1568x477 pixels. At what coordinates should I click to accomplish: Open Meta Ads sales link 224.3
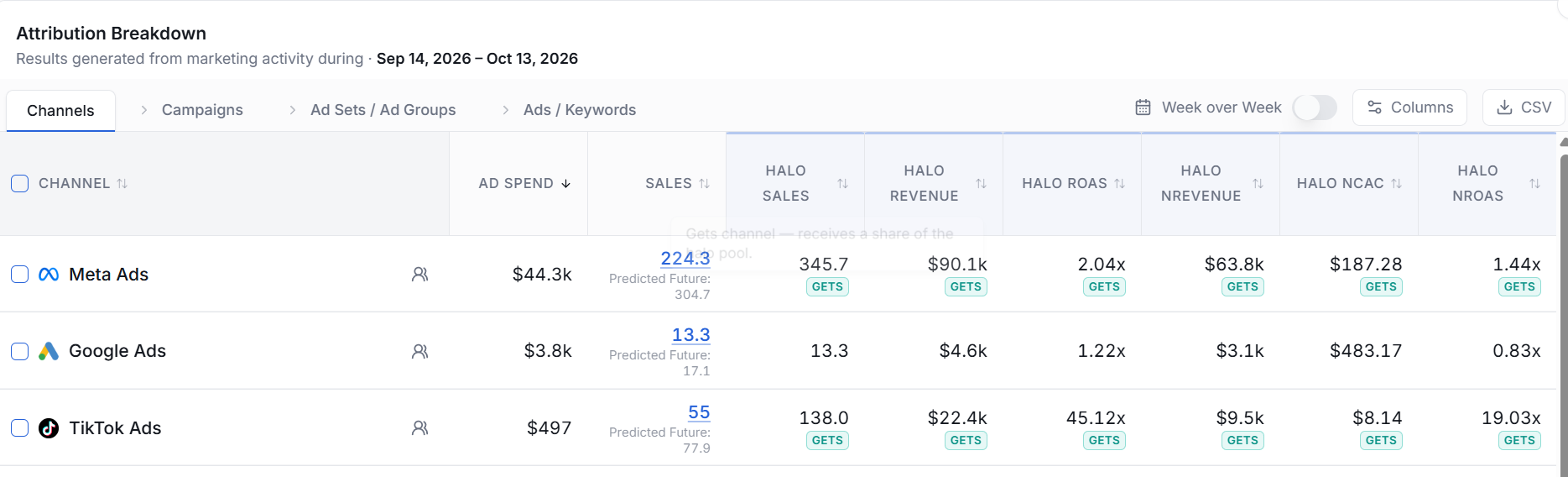tap(685, 259)
